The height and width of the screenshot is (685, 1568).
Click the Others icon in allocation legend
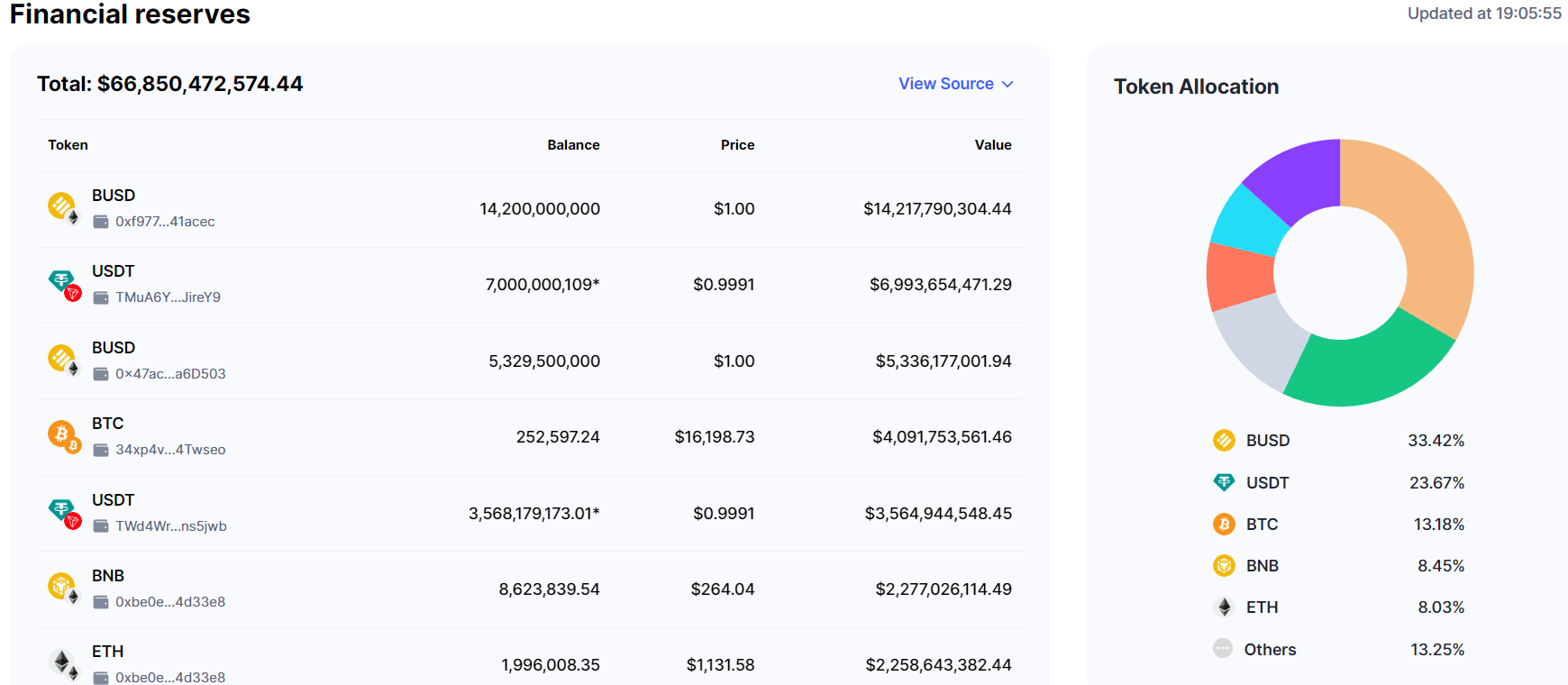1223,648
